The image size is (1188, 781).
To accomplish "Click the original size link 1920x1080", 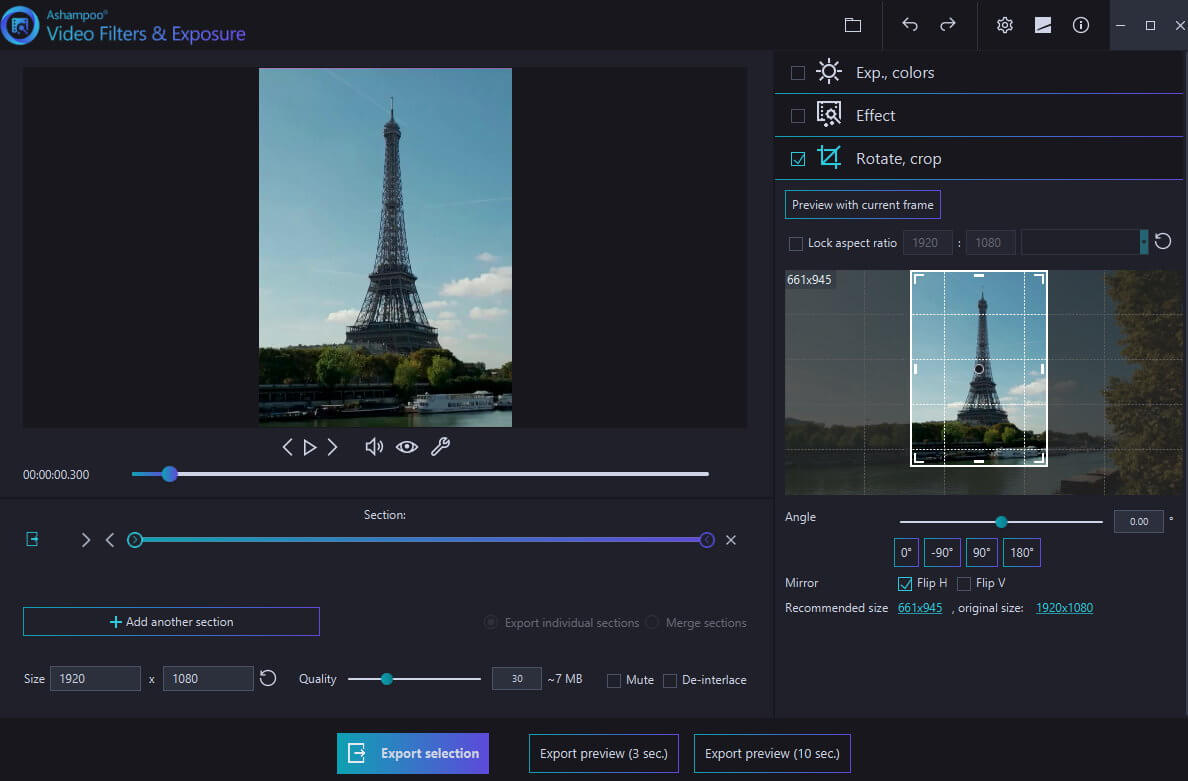I will [x=1064, y=607].
